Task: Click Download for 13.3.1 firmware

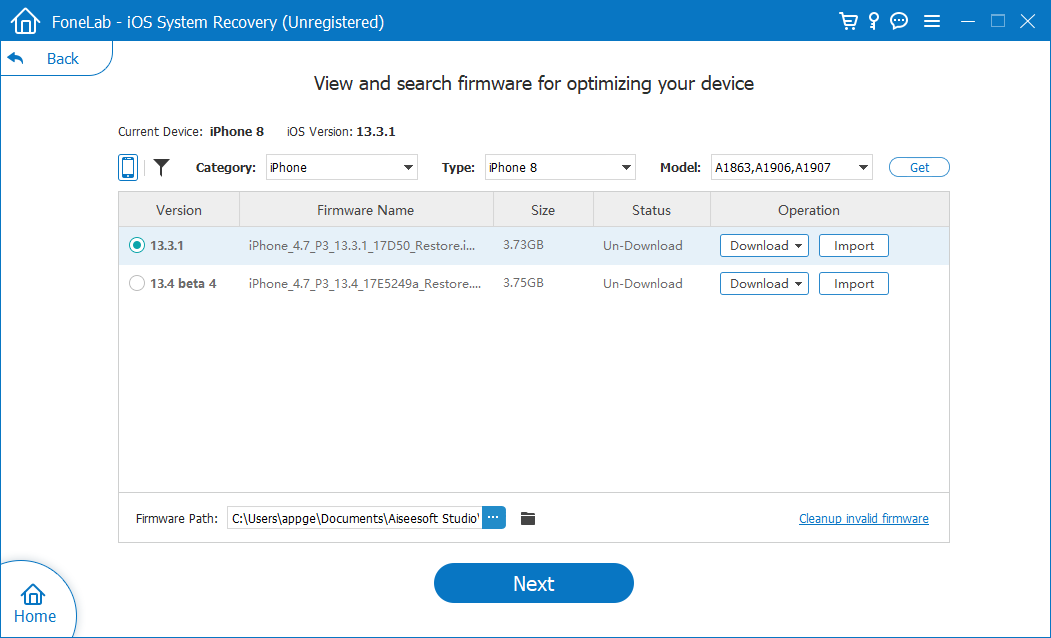Action: (764, 246)
